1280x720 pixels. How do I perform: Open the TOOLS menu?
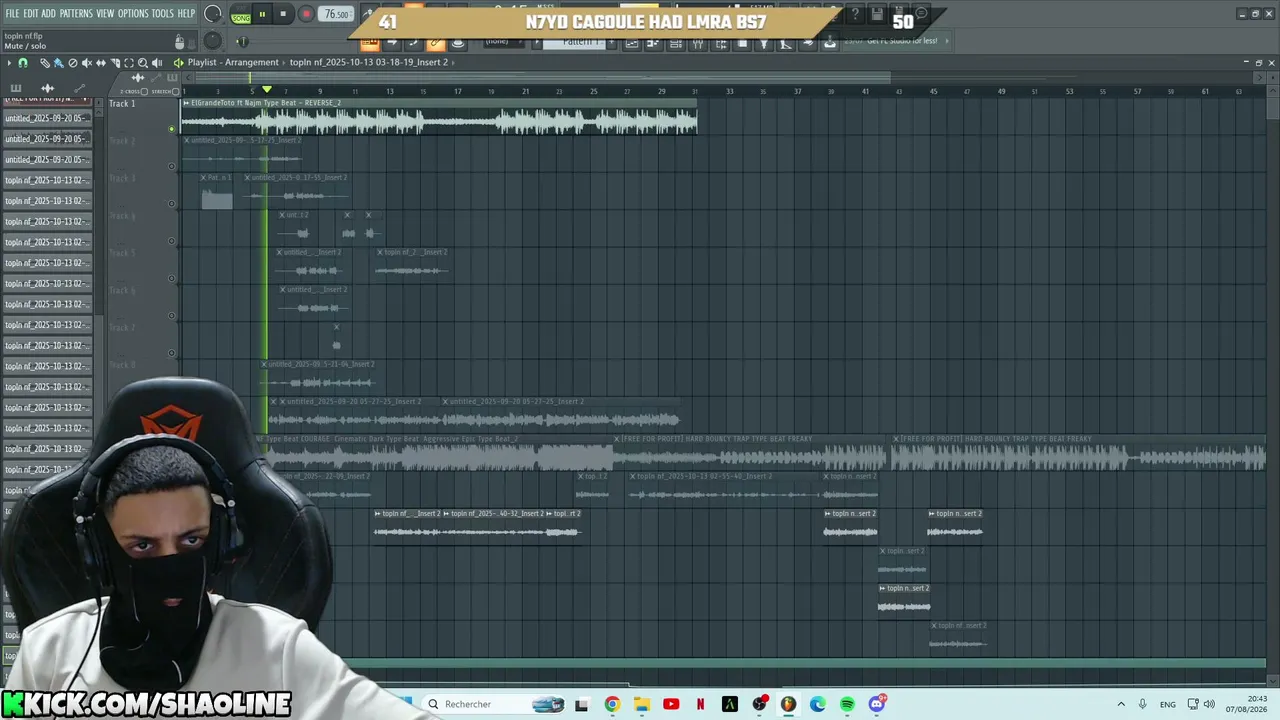[x=162, y=14]
